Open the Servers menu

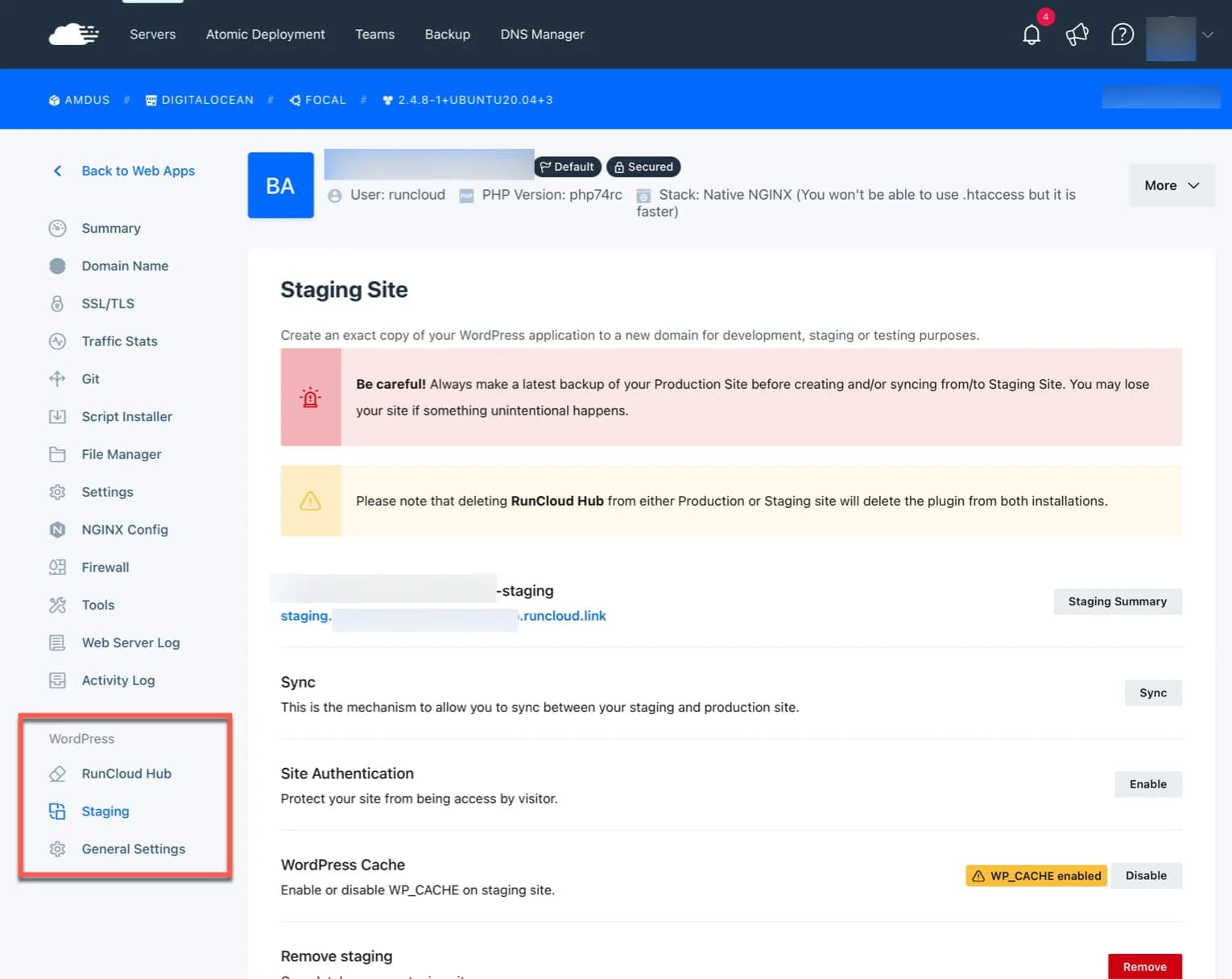click(x=152, y=34)
